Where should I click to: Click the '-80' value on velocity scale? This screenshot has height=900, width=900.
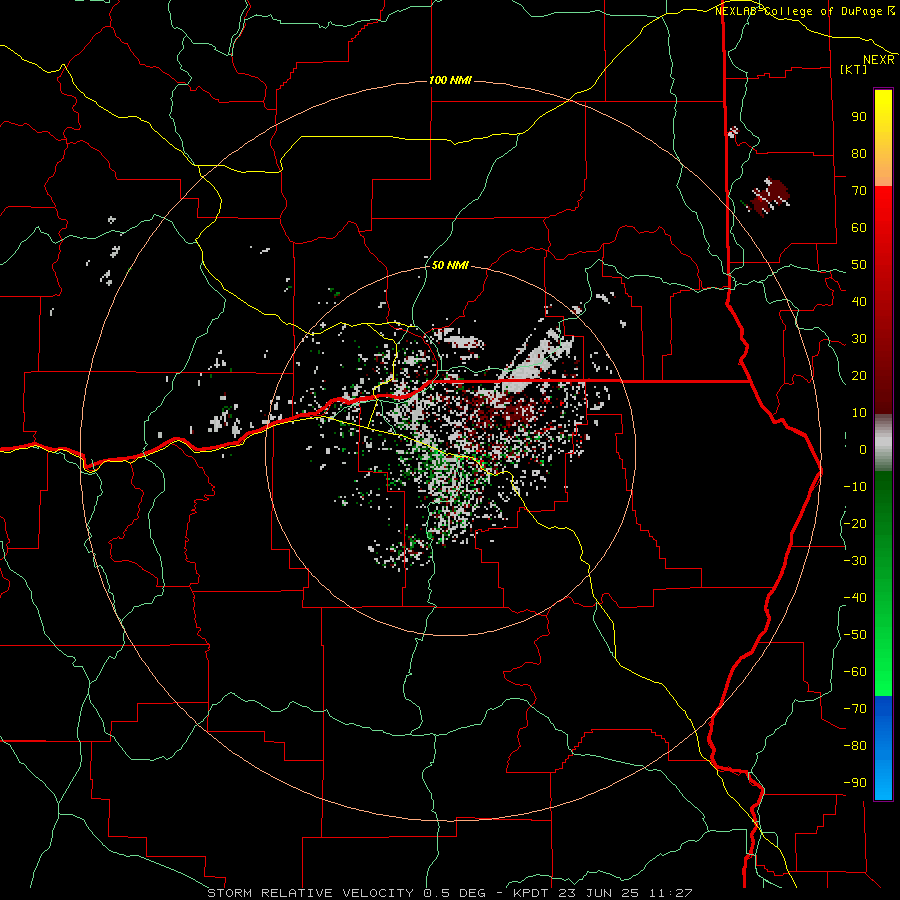point(855,746)
